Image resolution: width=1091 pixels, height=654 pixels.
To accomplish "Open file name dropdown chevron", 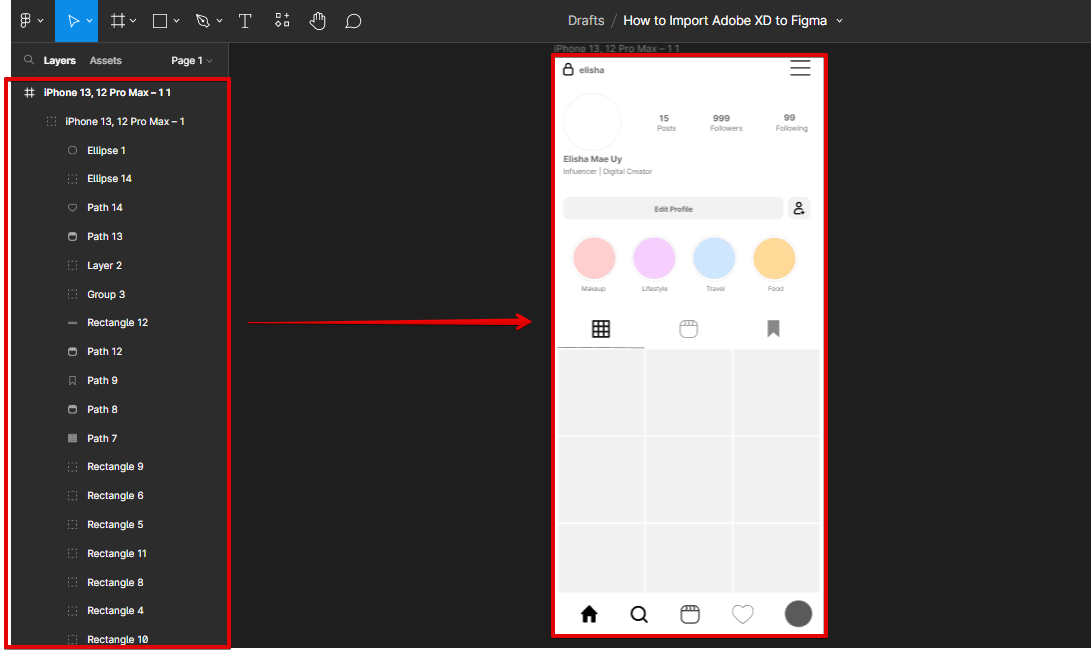I will (x=839, y=21).
